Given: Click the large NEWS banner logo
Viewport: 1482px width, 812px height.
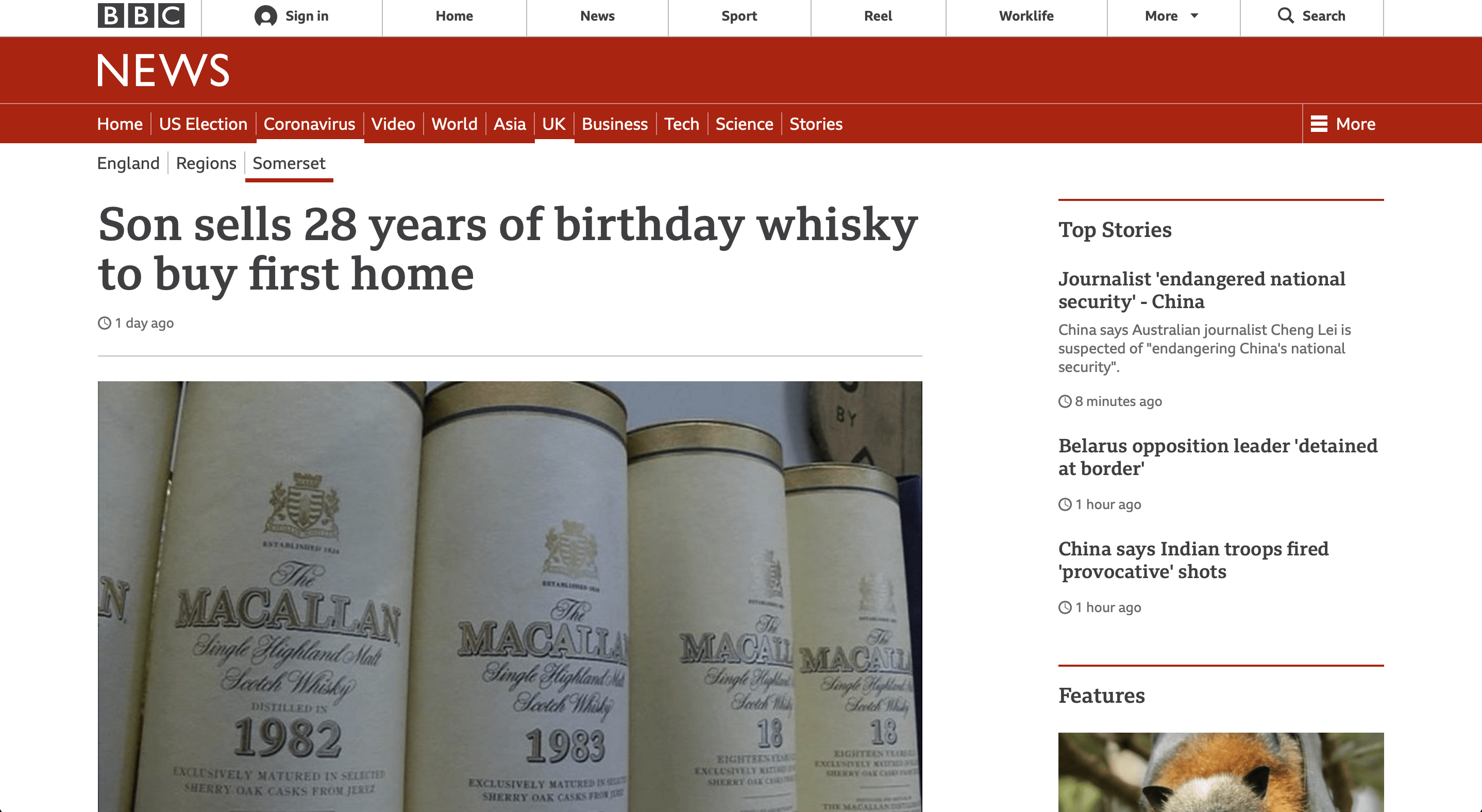Looking at the screenshot, I should pyautogui.click(x=163, y=70).
